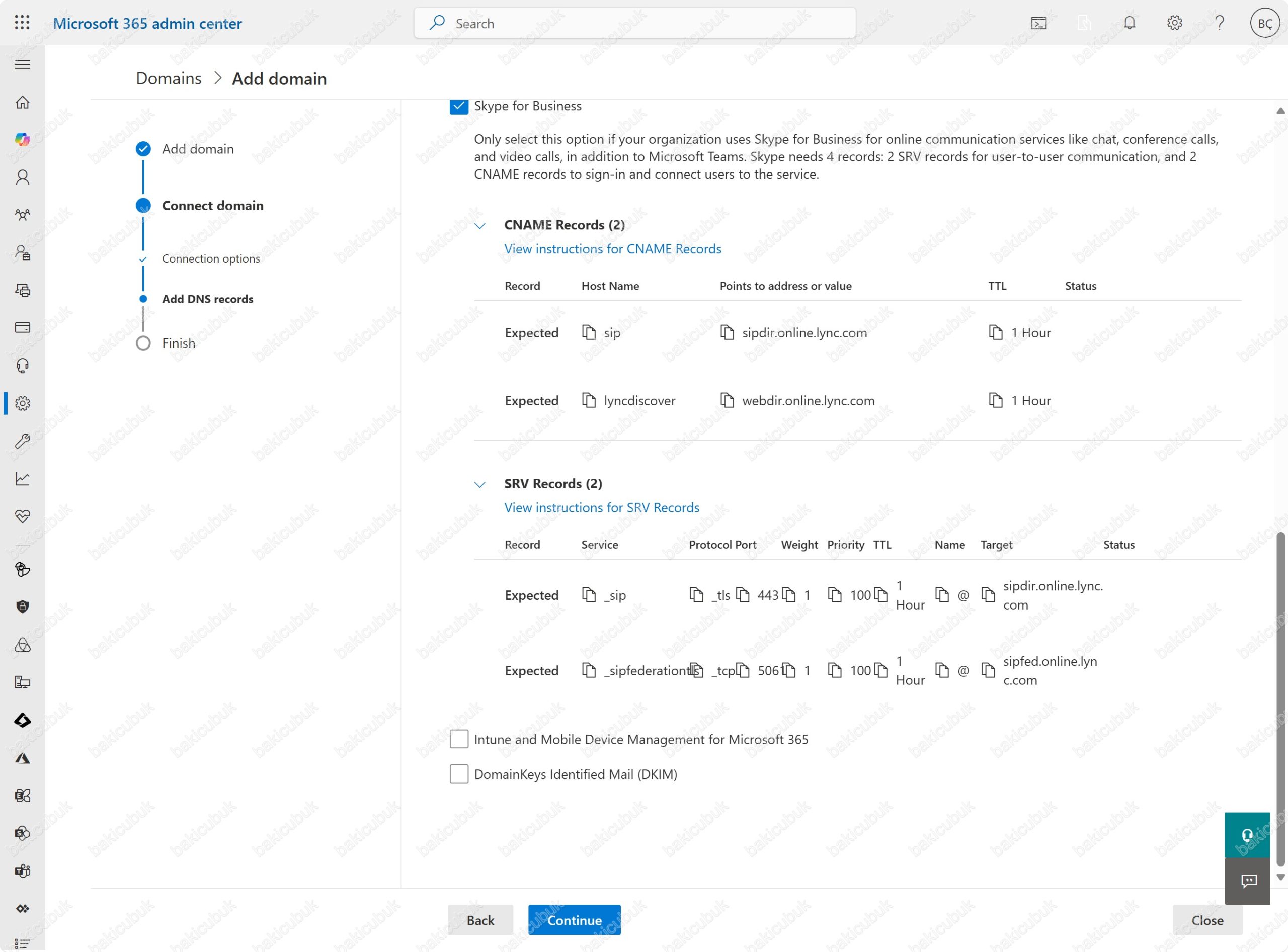The height and width of the screenshot is (952, 1288).
Task: Click the Home icon in sidebar
Action: coord(23,102)
